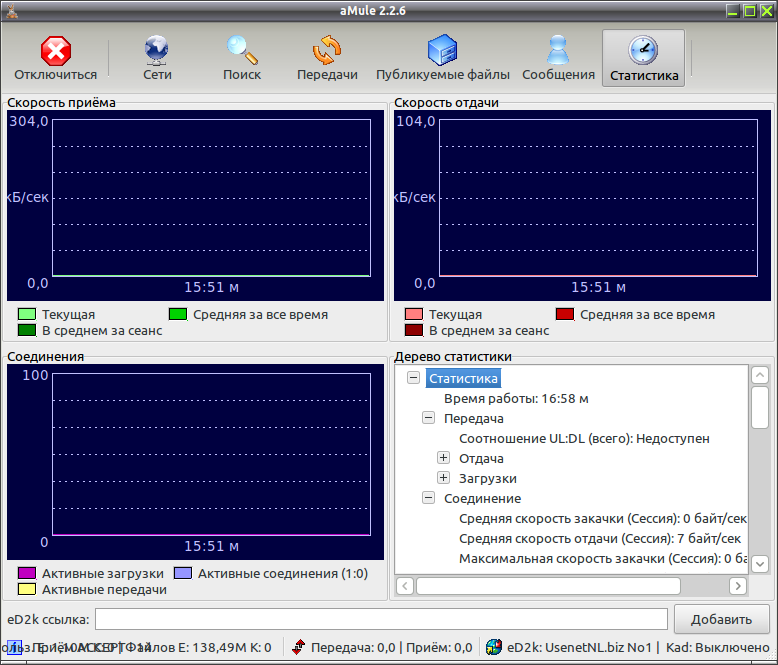This screenshot has width=778, height=665.
Task: Click download Средняя за все время swatch
Action: pyautogui.click(x=178, y=314)
